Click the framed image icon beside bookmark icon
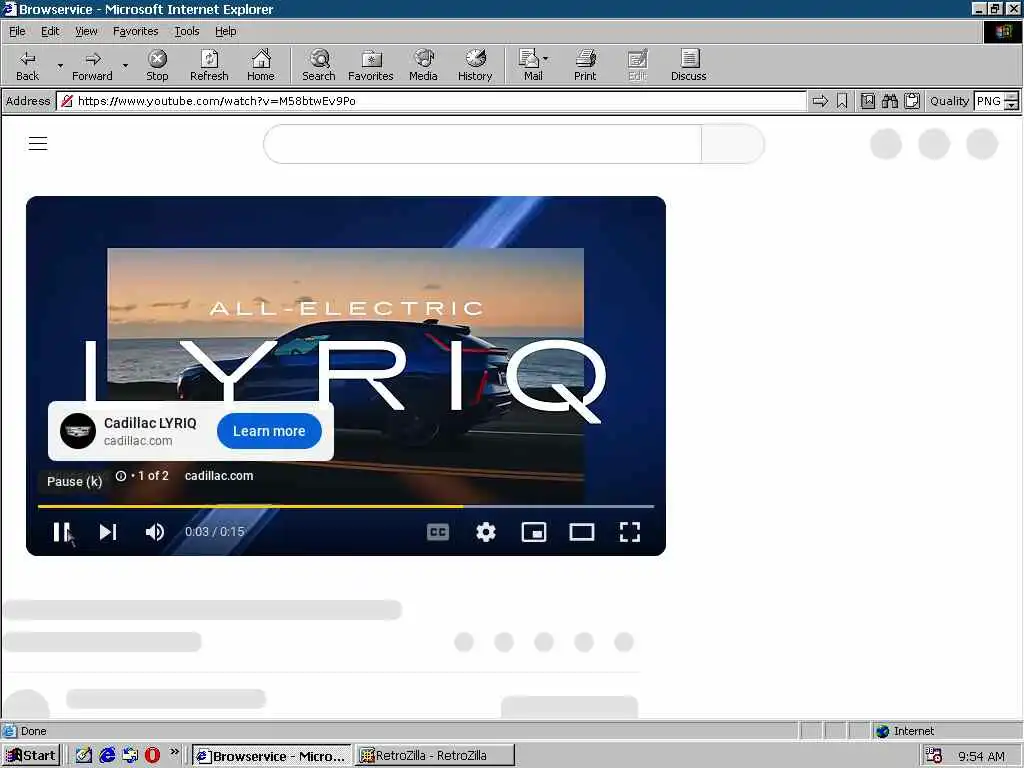 (x=867, y=101)
